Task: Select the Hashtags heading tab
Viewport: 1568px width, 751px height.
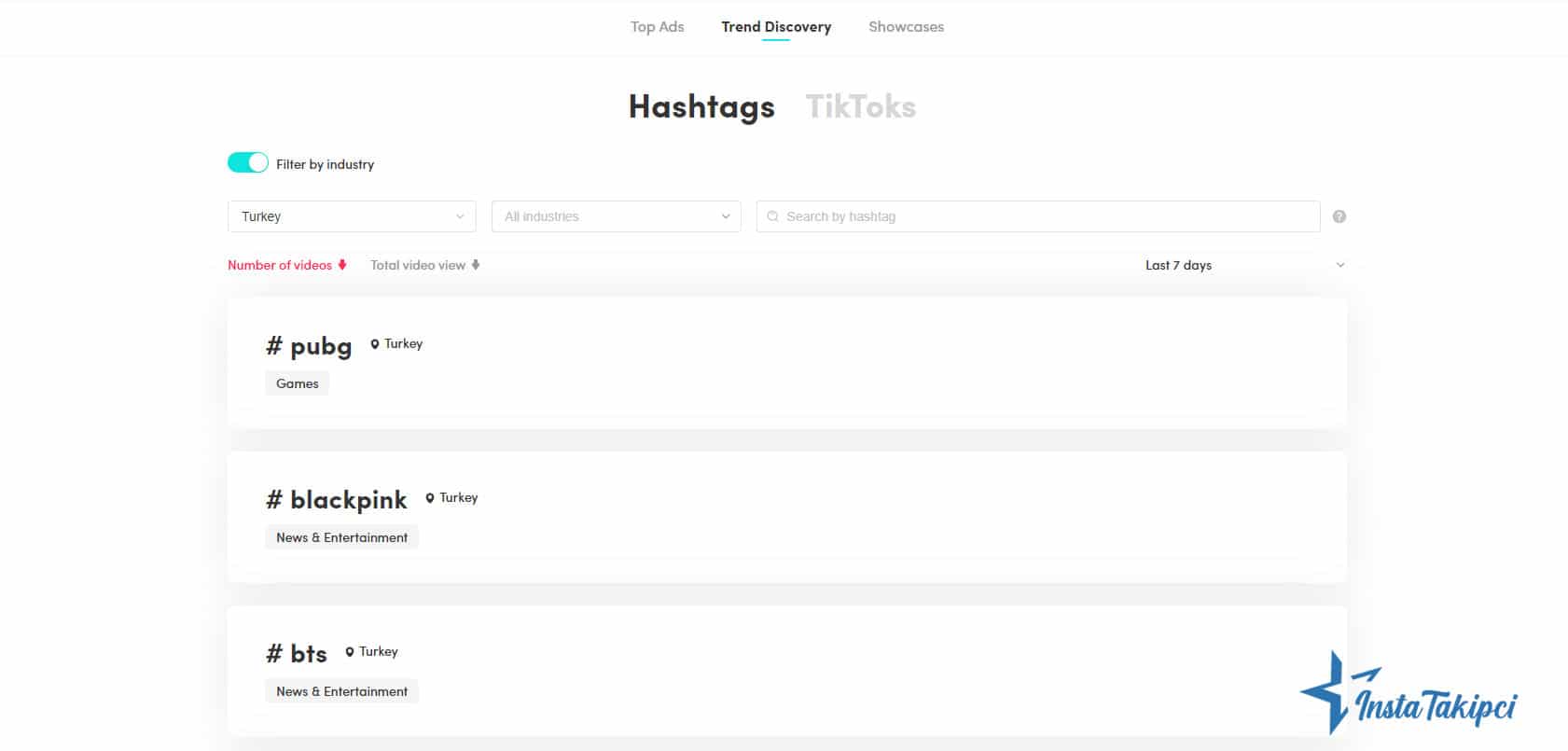Action: [x=701, y=106]
